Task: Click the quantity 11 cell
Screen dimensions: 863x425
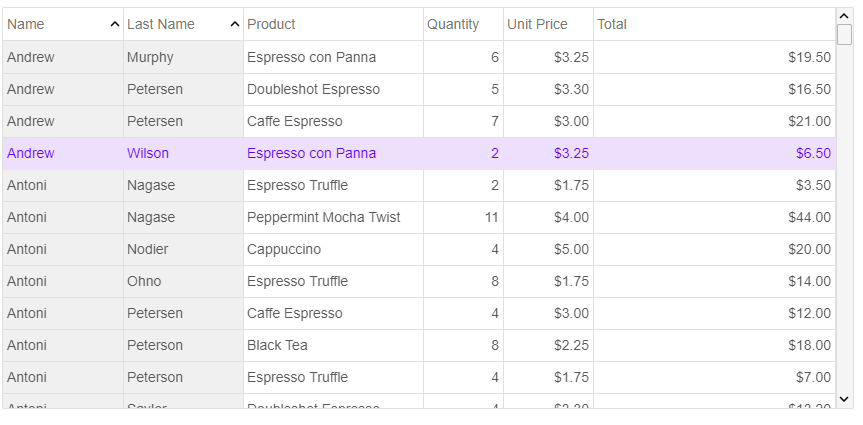Action: (463, 217)
